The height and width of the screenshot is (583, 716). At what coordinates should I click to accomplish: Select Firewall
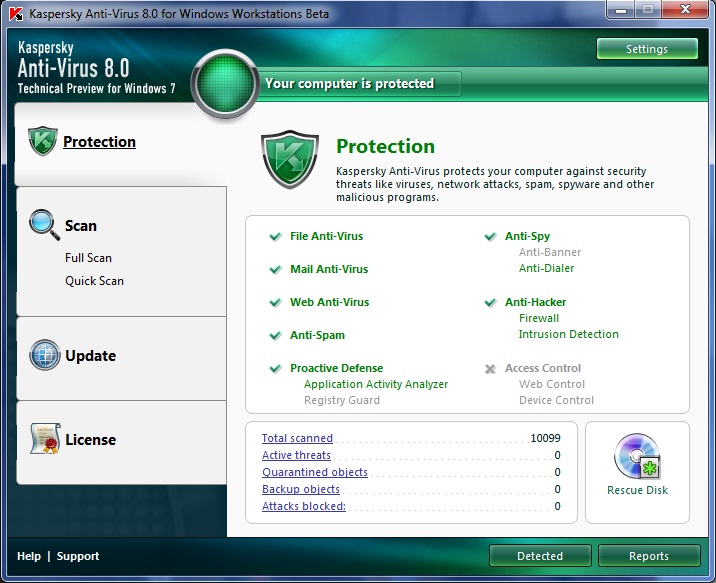(x=538, y=318)
